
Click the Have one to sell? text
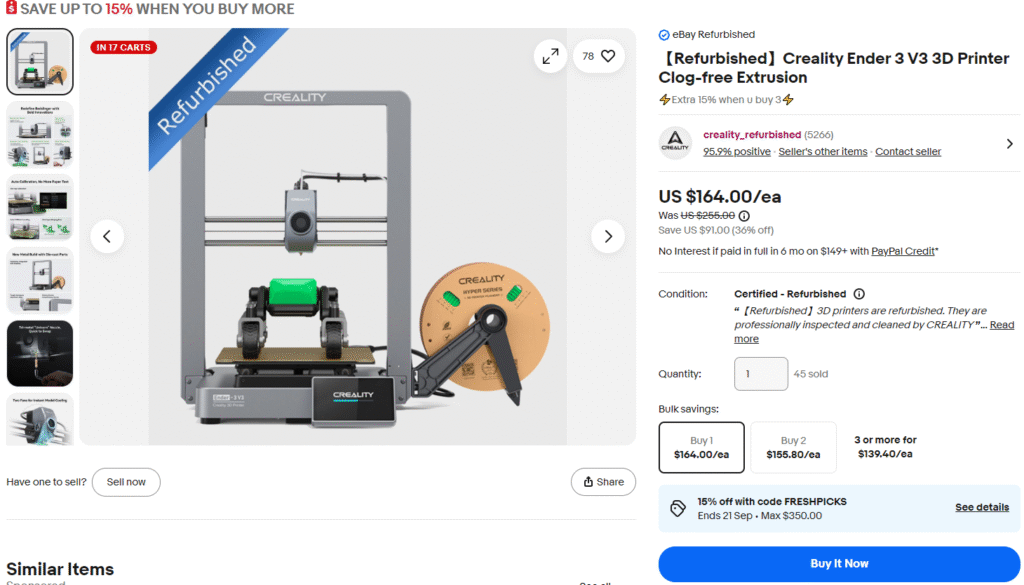tap(46, 482)
